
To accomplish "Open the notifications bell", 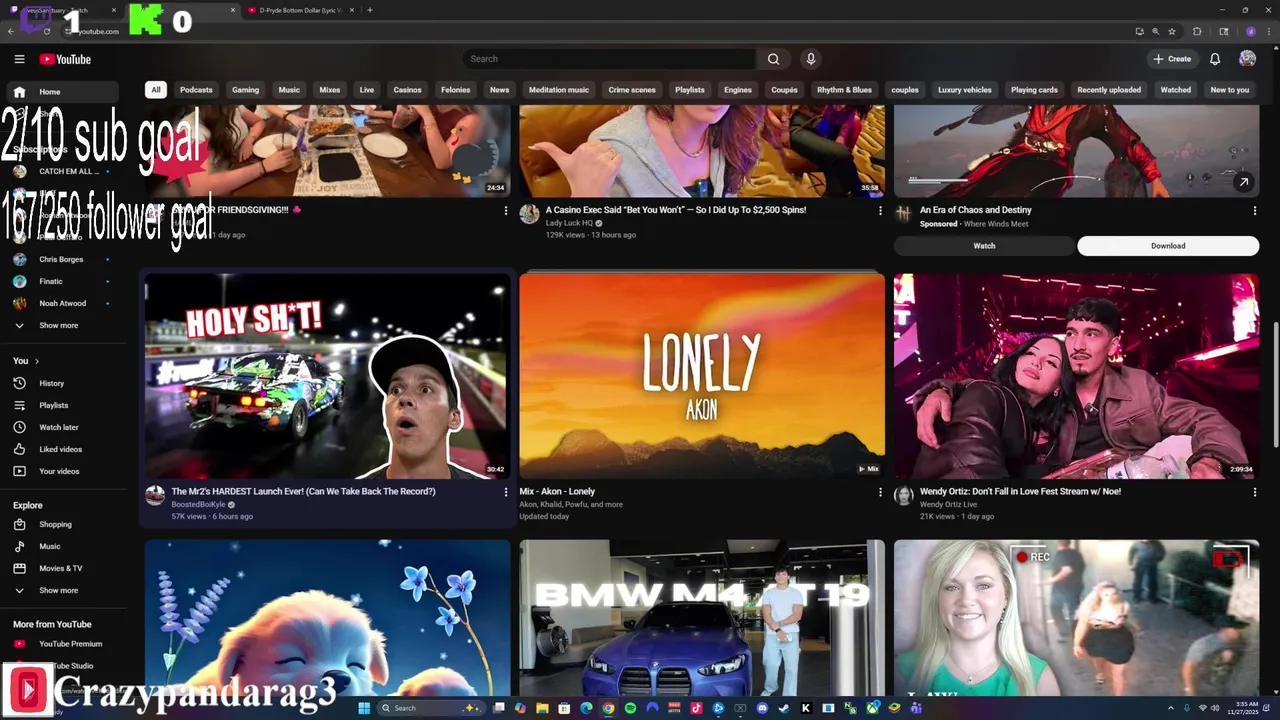I will tap(1215, 59).
